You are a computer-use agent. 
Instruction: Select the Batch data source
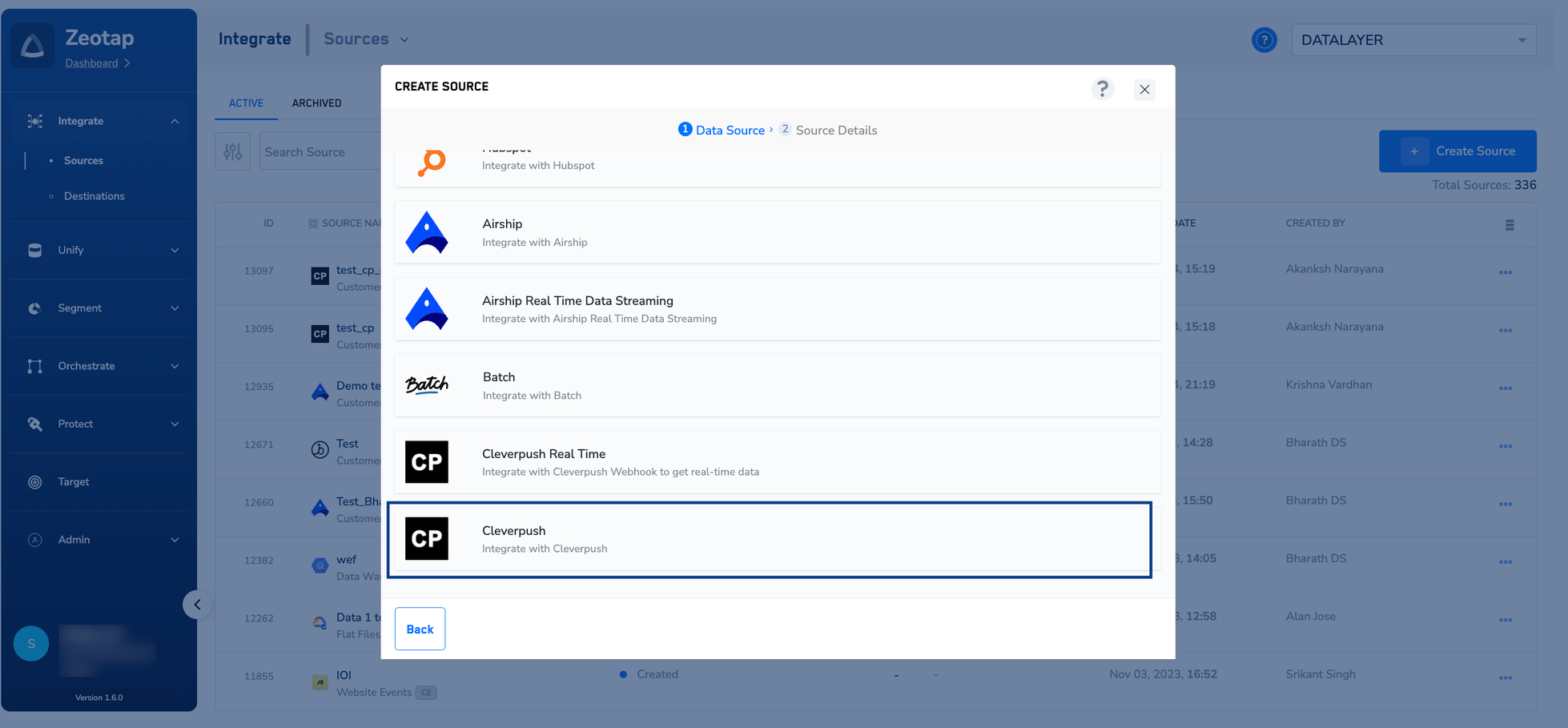(x=778, y=385)
